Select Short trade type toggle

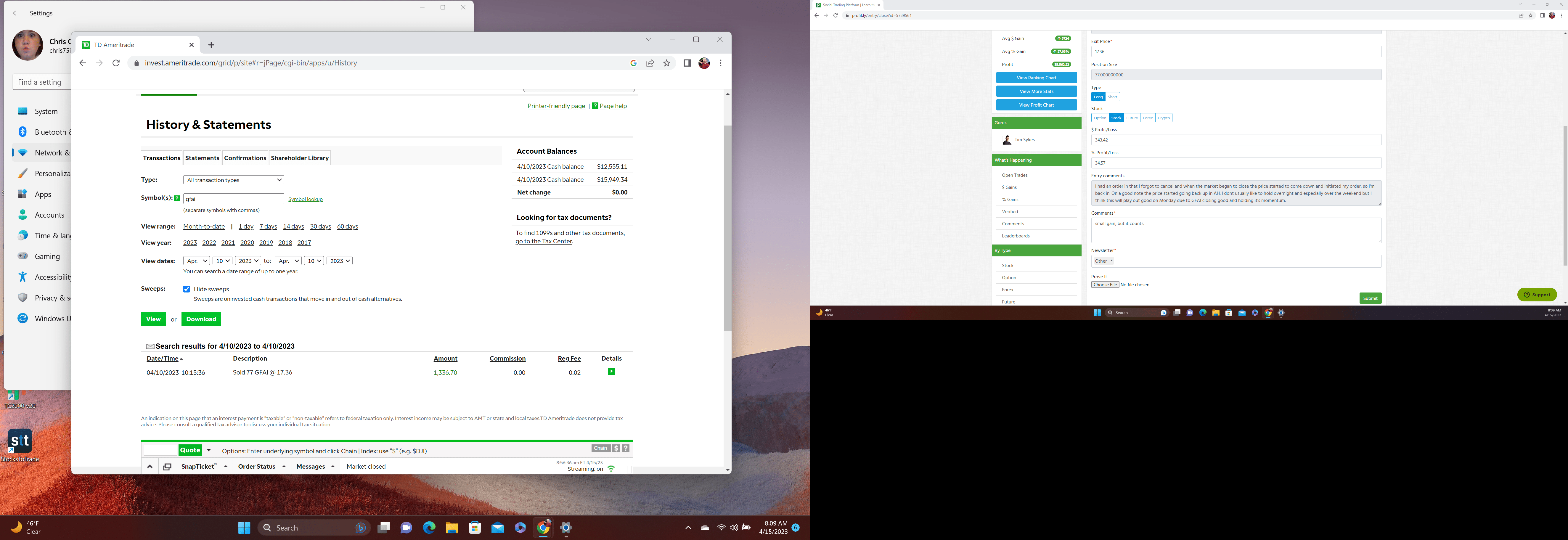(1112, 97)
